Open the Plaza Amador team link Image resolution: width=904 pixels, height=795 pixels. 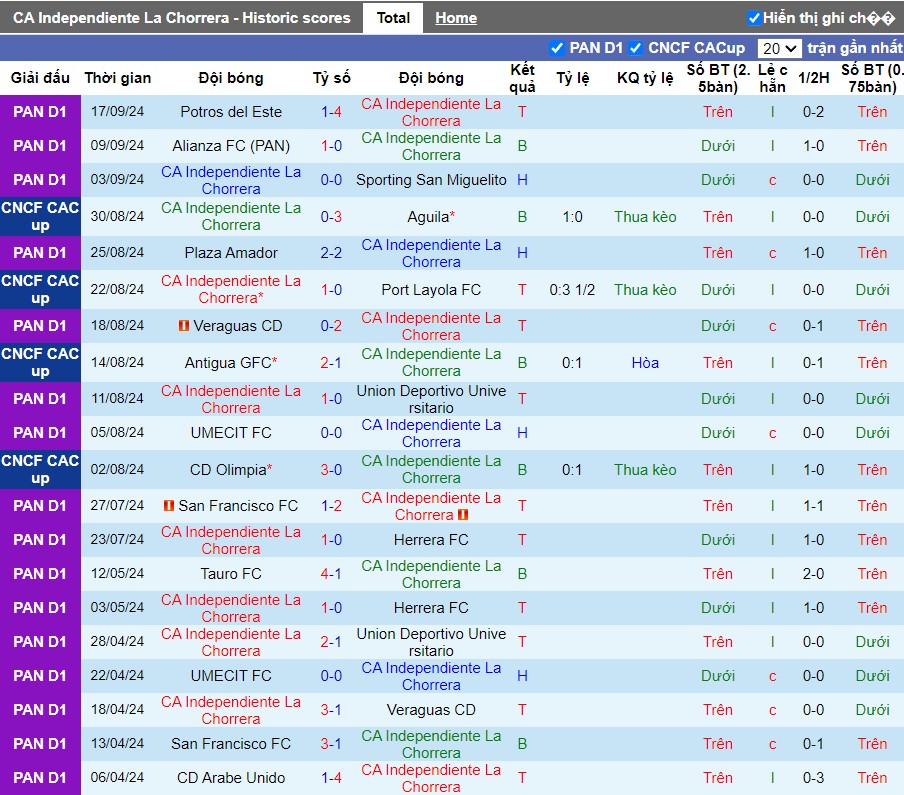pyautogui.click(x=231, y=253)
